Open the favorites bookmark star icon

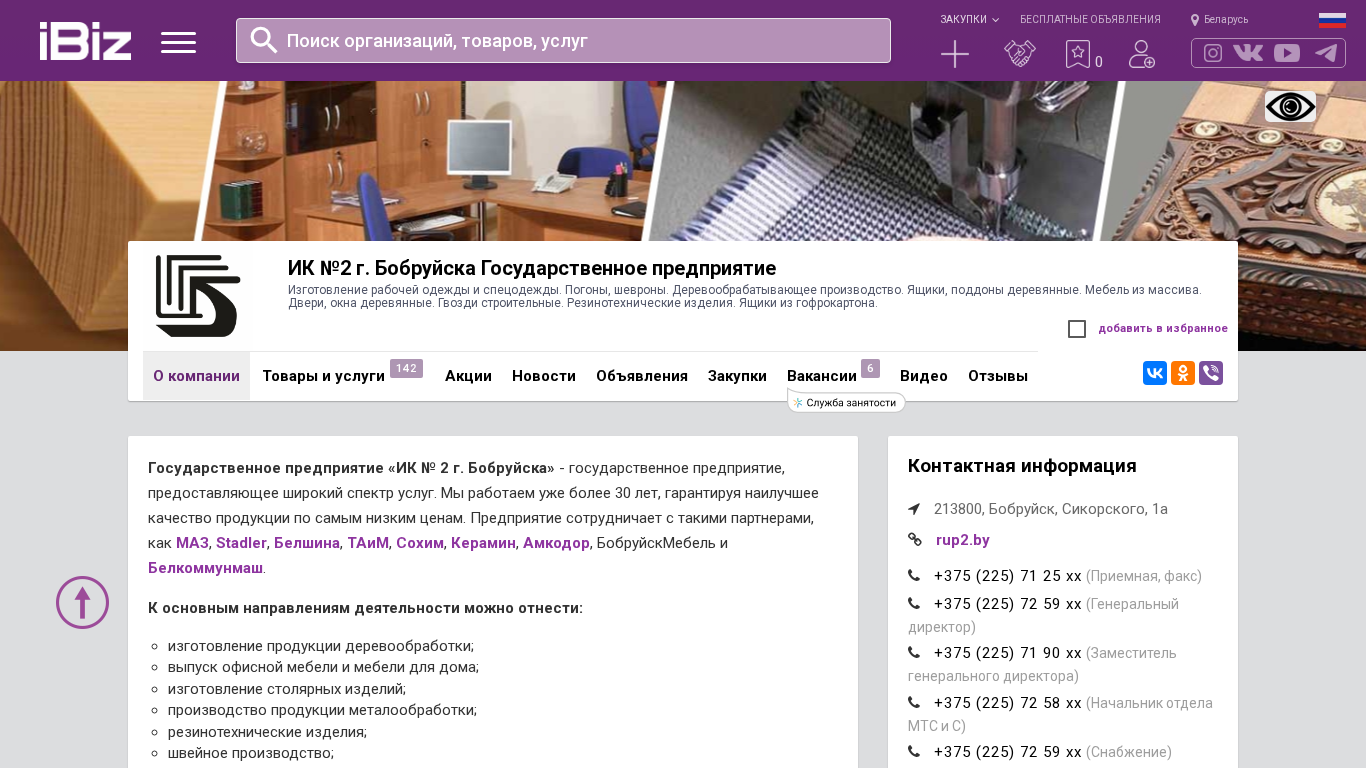(1078, 54)
